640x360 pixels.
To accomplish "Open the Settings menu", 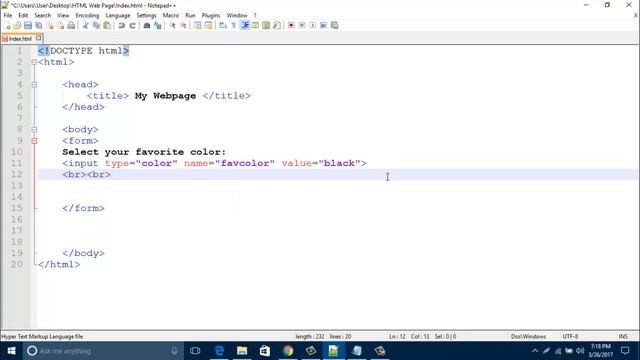I will point(146,15).
